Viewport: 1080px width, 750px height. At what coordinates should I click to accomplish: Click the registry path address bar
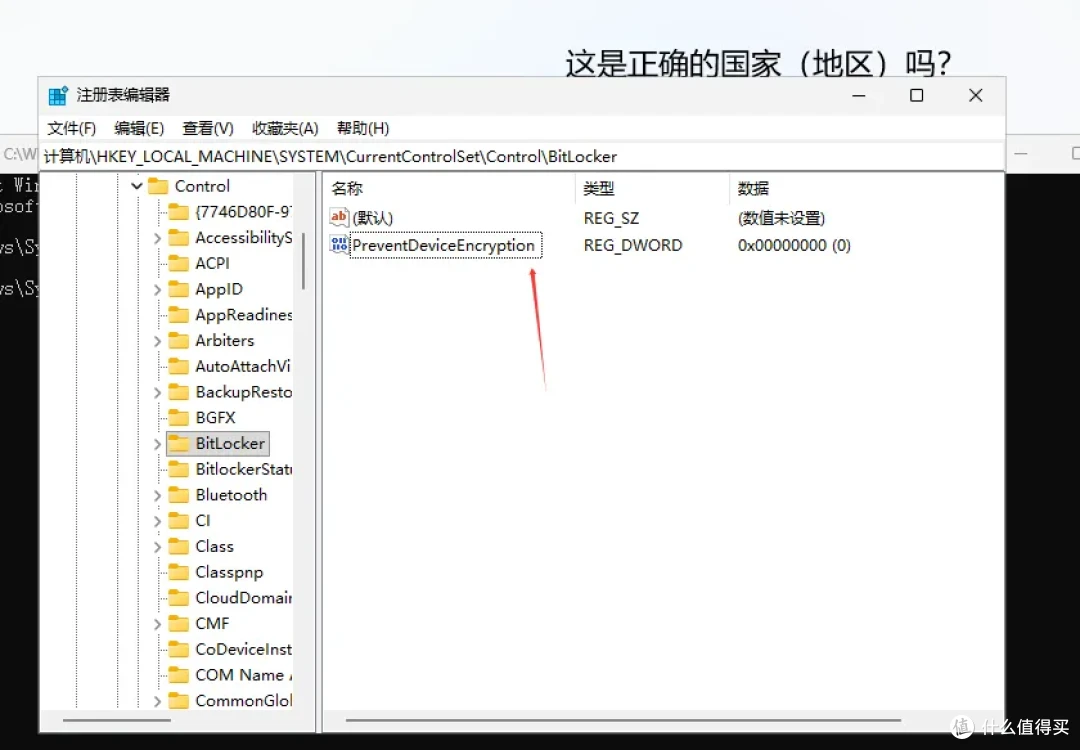point(522,156)
